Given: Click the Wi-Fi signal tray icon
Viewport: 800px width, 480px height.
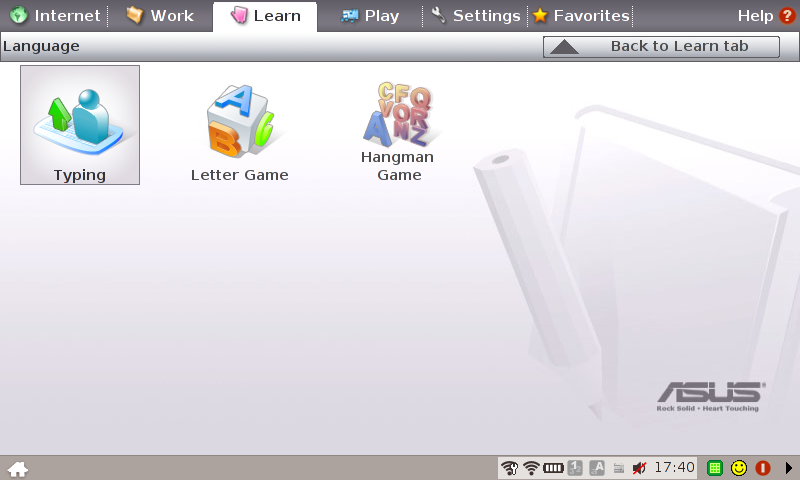Looking at the screenshot, I should pyautogui.click(x=531, y=468).
